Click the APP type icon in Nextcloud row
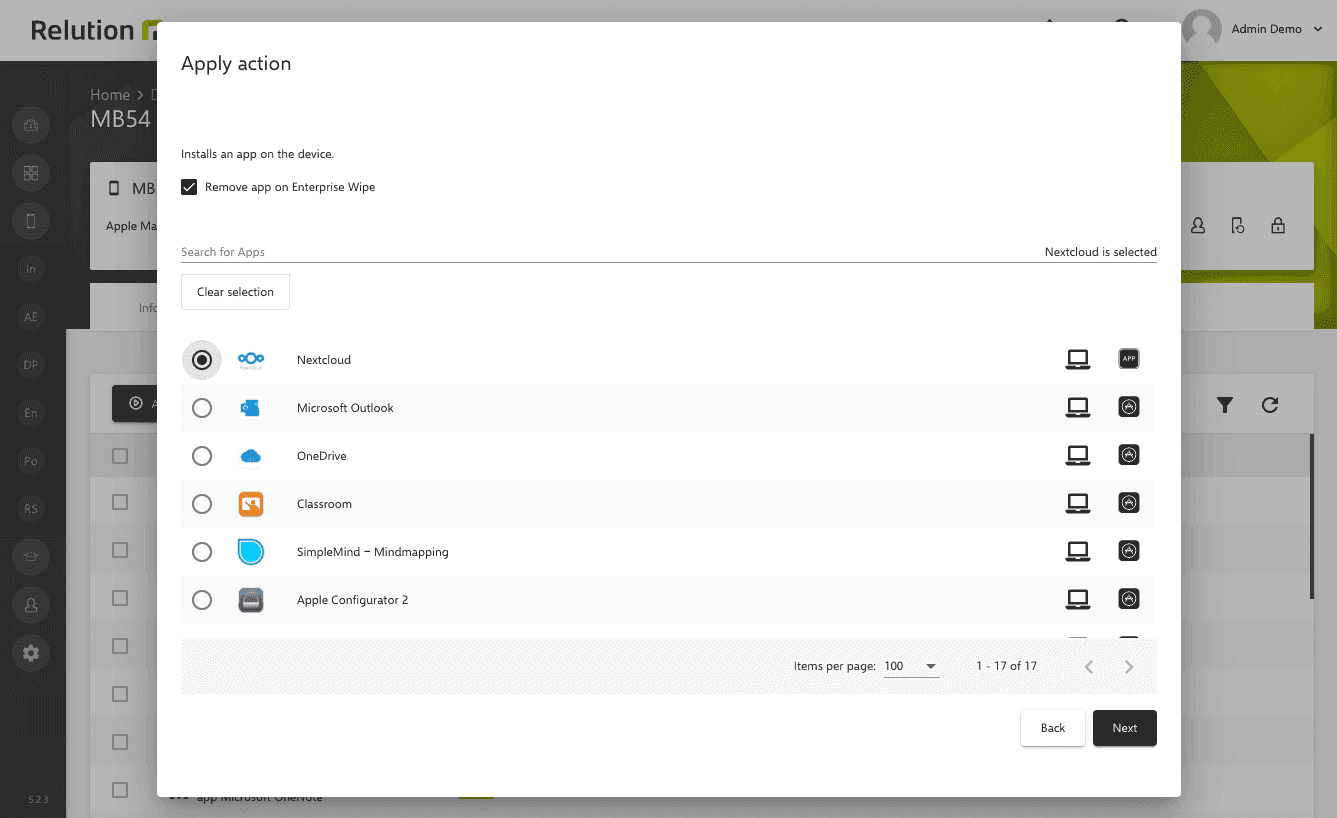Viewport: 1337px width, 818px height. pyautogui.click(x=1129, y=359)
